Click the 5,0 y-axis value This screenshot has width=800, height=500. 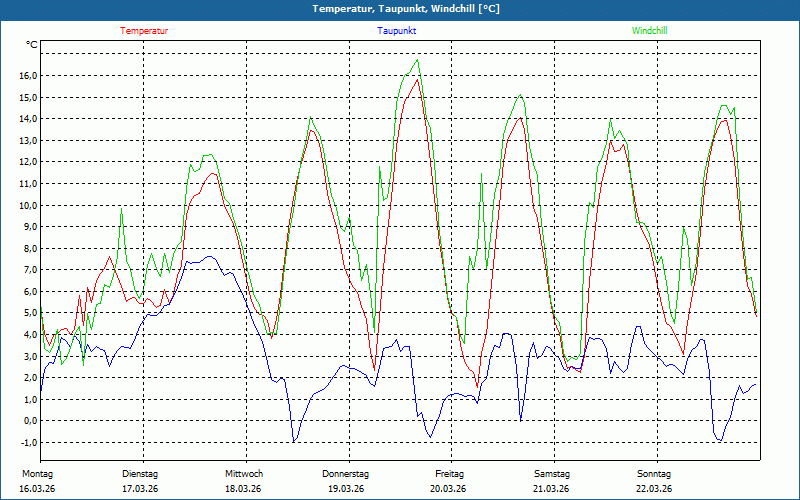(x=30, y=313)
